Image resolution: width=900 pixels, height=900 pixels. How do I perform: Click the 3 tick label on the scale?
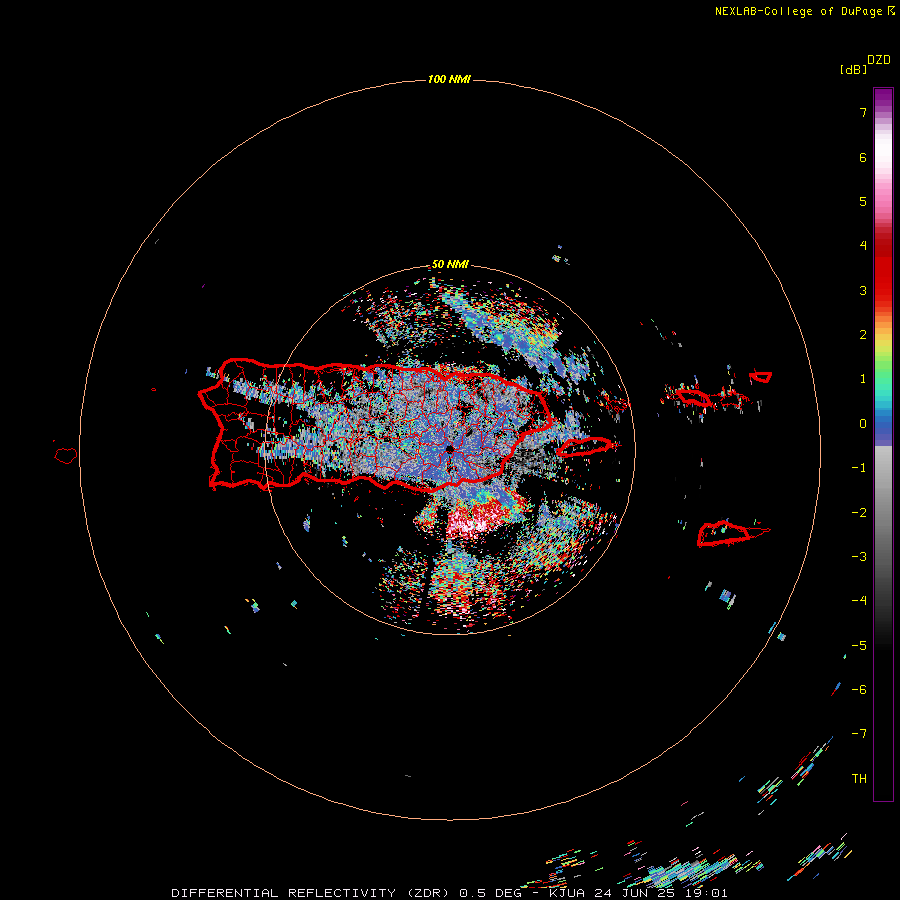pos(863,290)
